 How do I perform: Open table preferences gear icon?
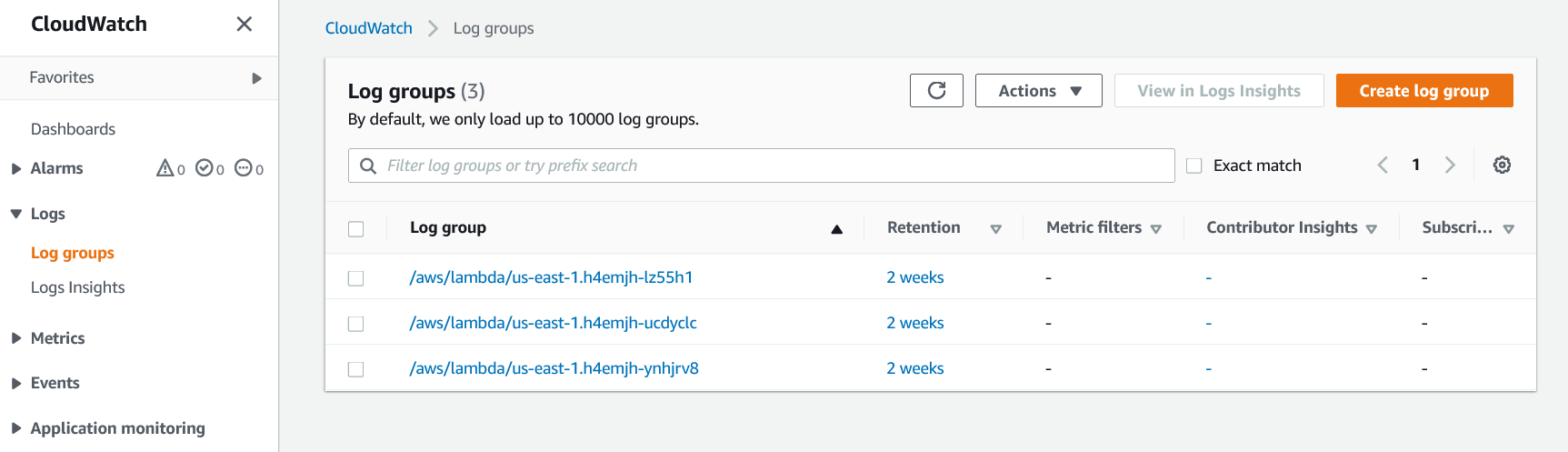(x=1502, y=165)
